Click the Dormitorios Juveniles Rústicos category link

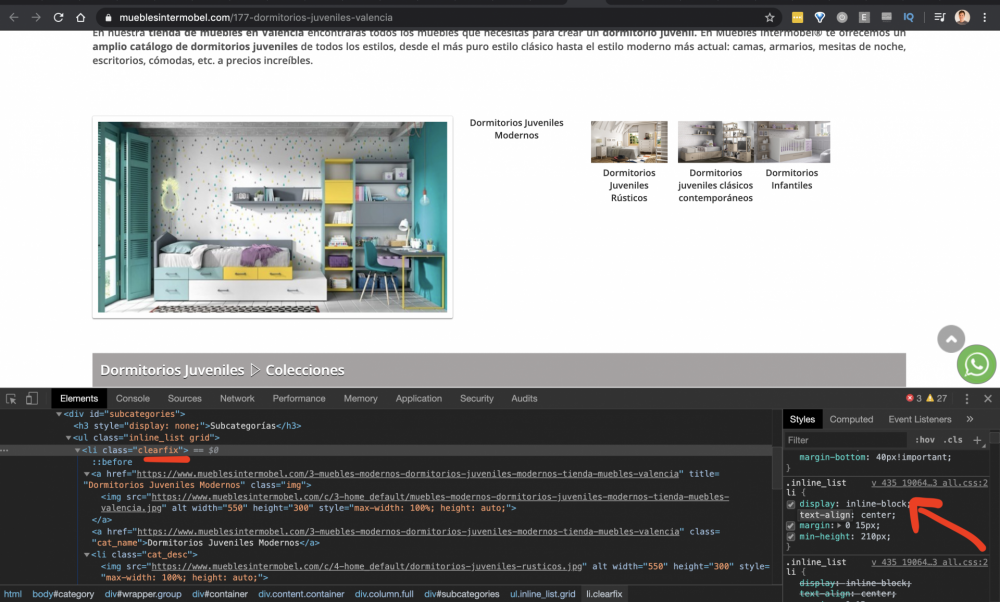coord(629,185)
